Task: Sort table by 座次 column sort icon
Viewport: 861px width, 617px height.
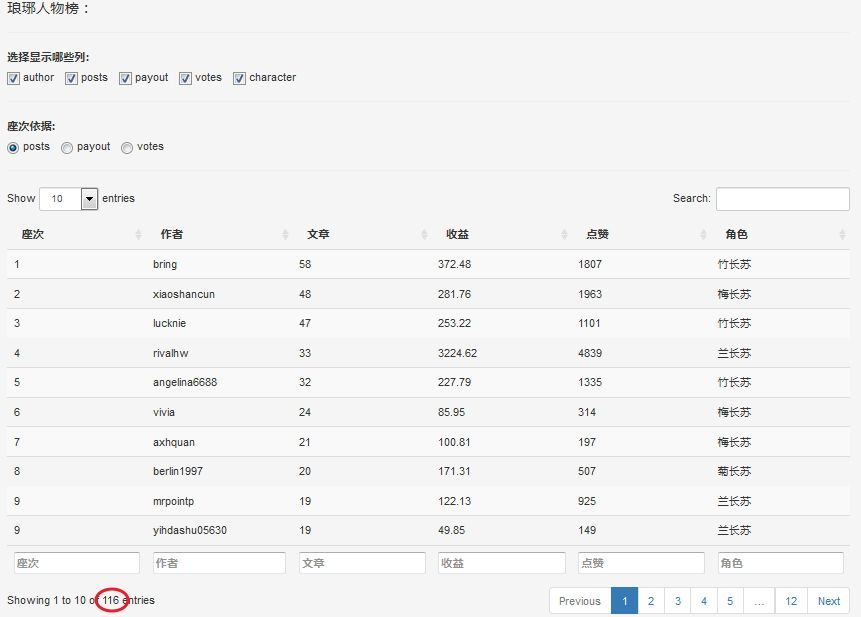Action: [x=138, y=235]
